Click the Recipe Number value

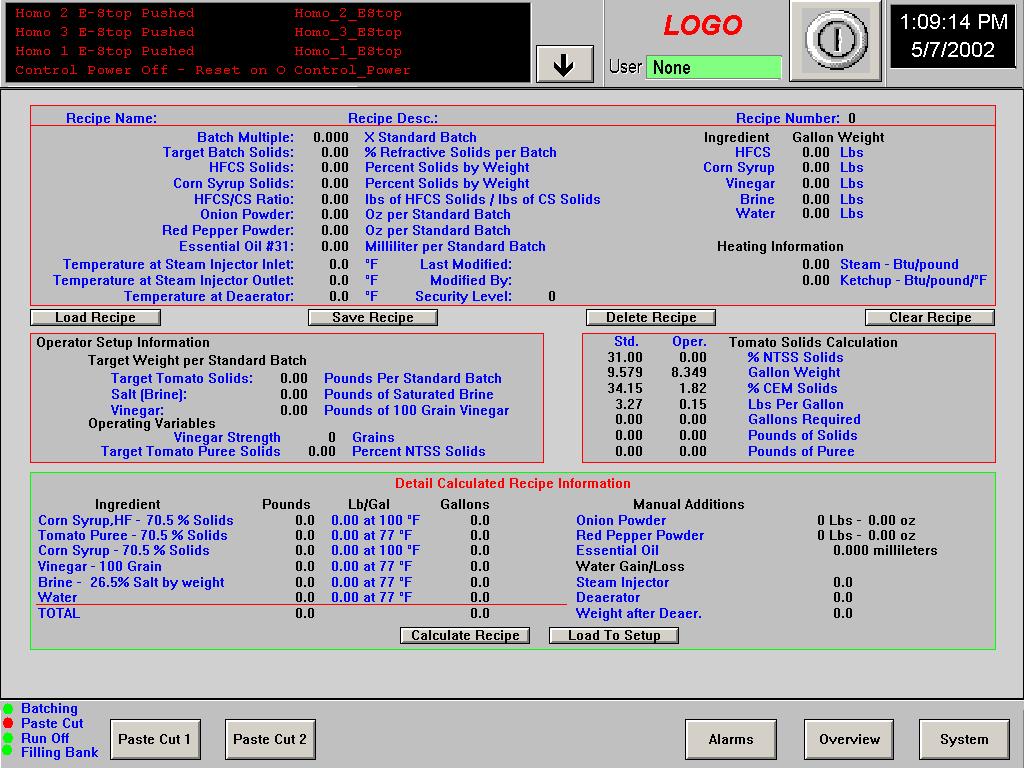pos(852,118)
